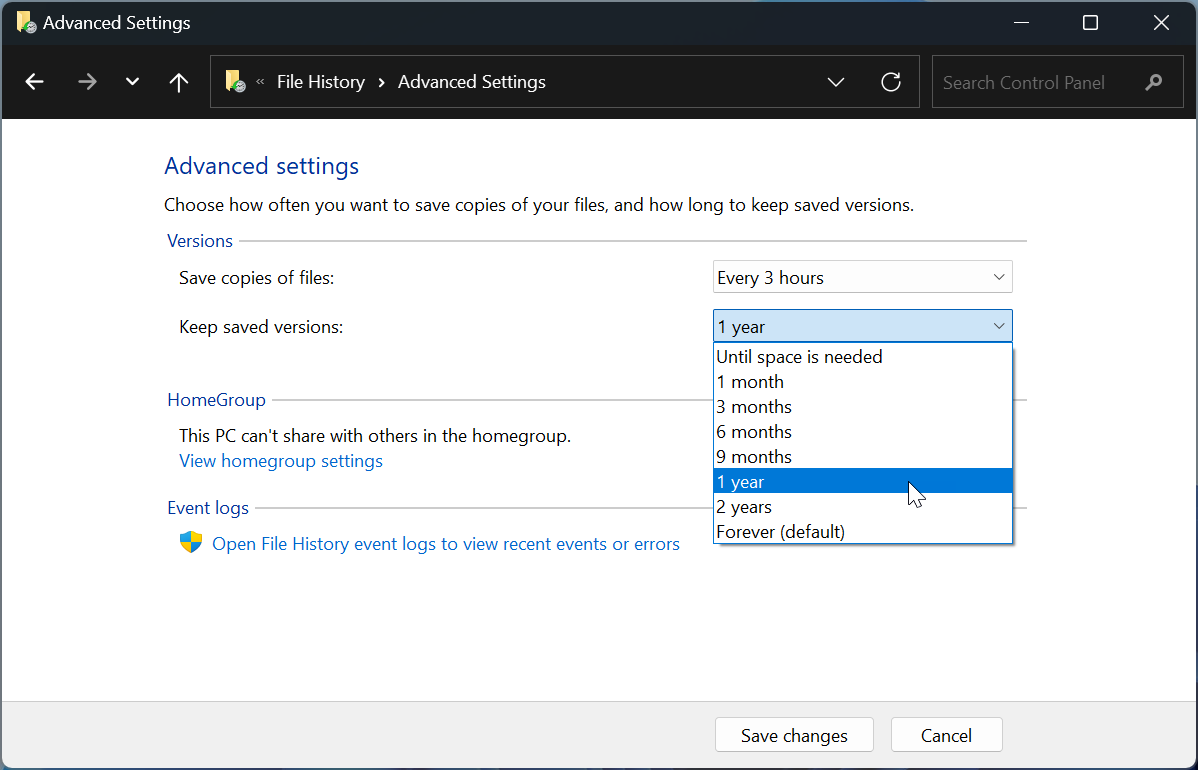Click the File History icon in the address bar
The height and width of the screenshot is (770, 1198).
pyautogui.click(x=234, y=82)
